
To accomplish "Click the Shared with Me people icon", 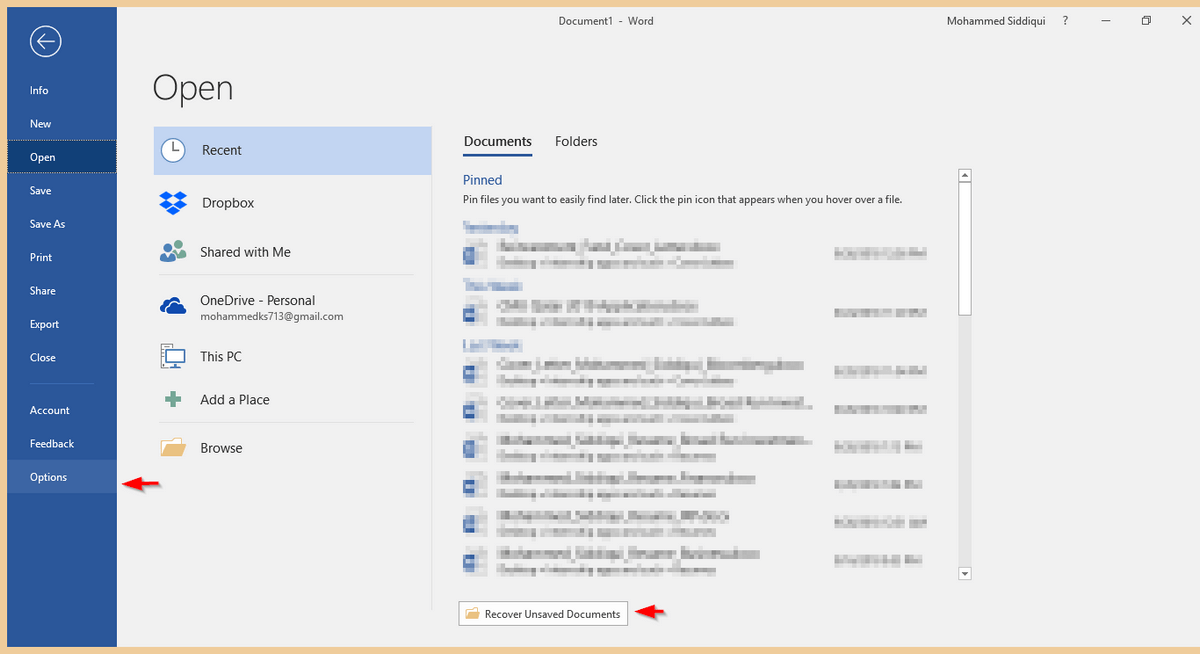I will pyautogui.click(x=173, y=252).
